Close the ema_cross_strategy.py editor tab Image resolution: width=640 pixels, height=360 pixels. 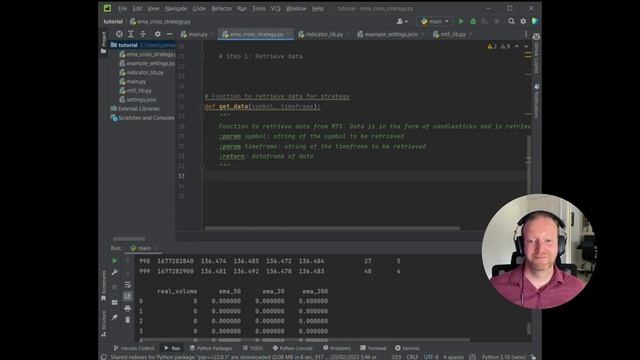coord(289,35)
